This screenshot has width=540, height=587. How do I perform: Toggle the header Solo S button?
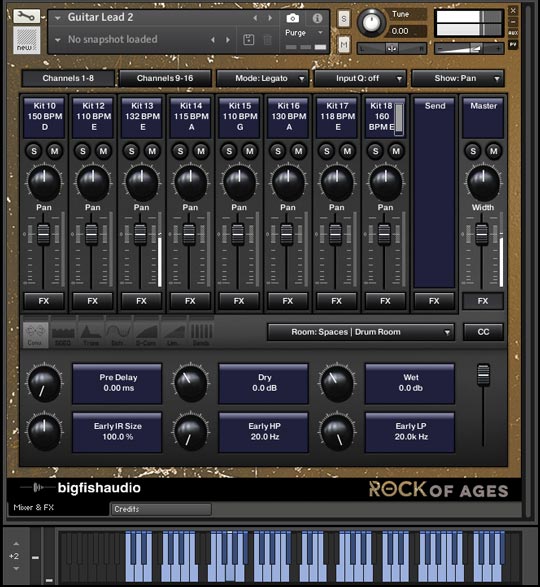(344, 18)
